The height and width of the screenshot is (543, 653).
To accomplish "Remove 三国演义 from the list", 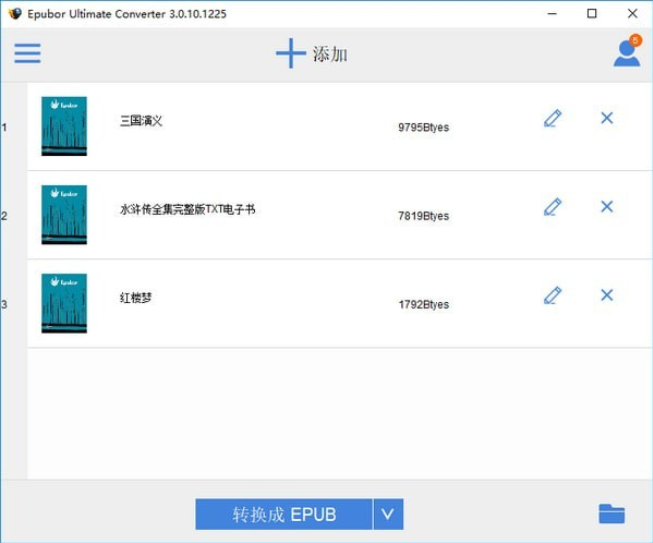I will tap(607, 118).
